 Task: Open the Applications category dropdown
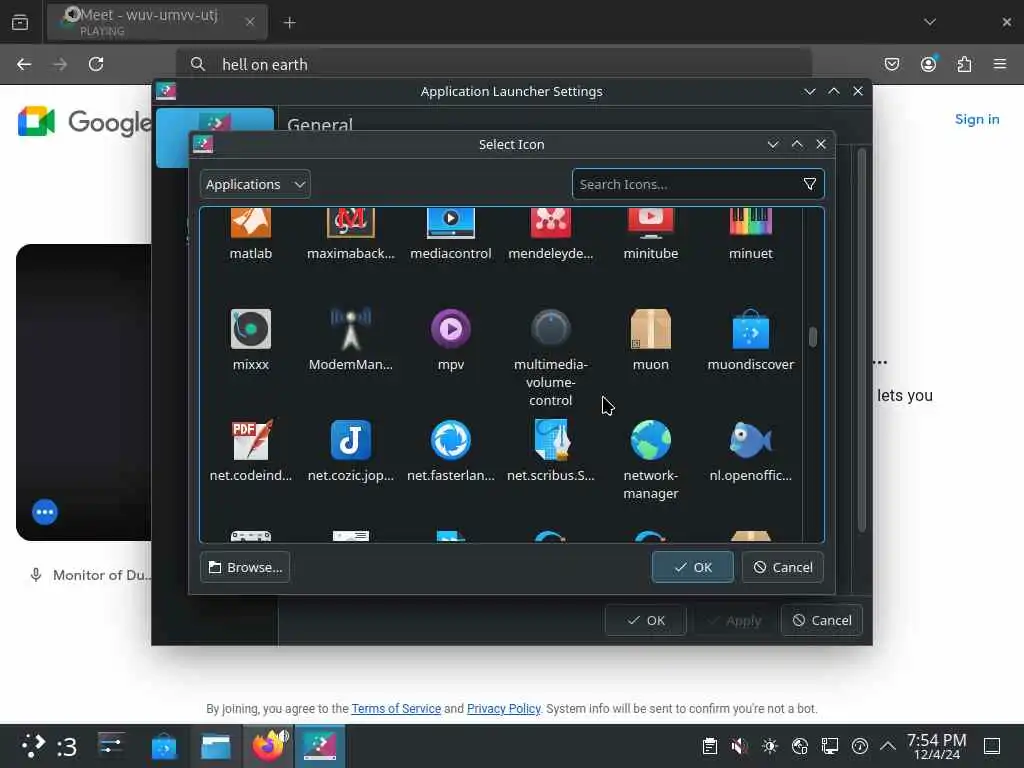(x=255, y=184)
